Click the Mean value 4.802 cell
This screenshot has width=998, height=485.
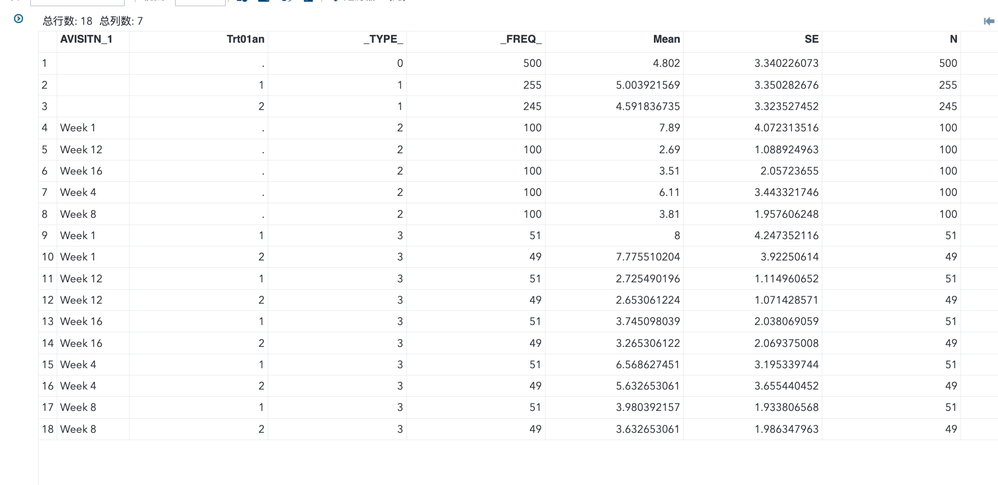tap(664, 63)
